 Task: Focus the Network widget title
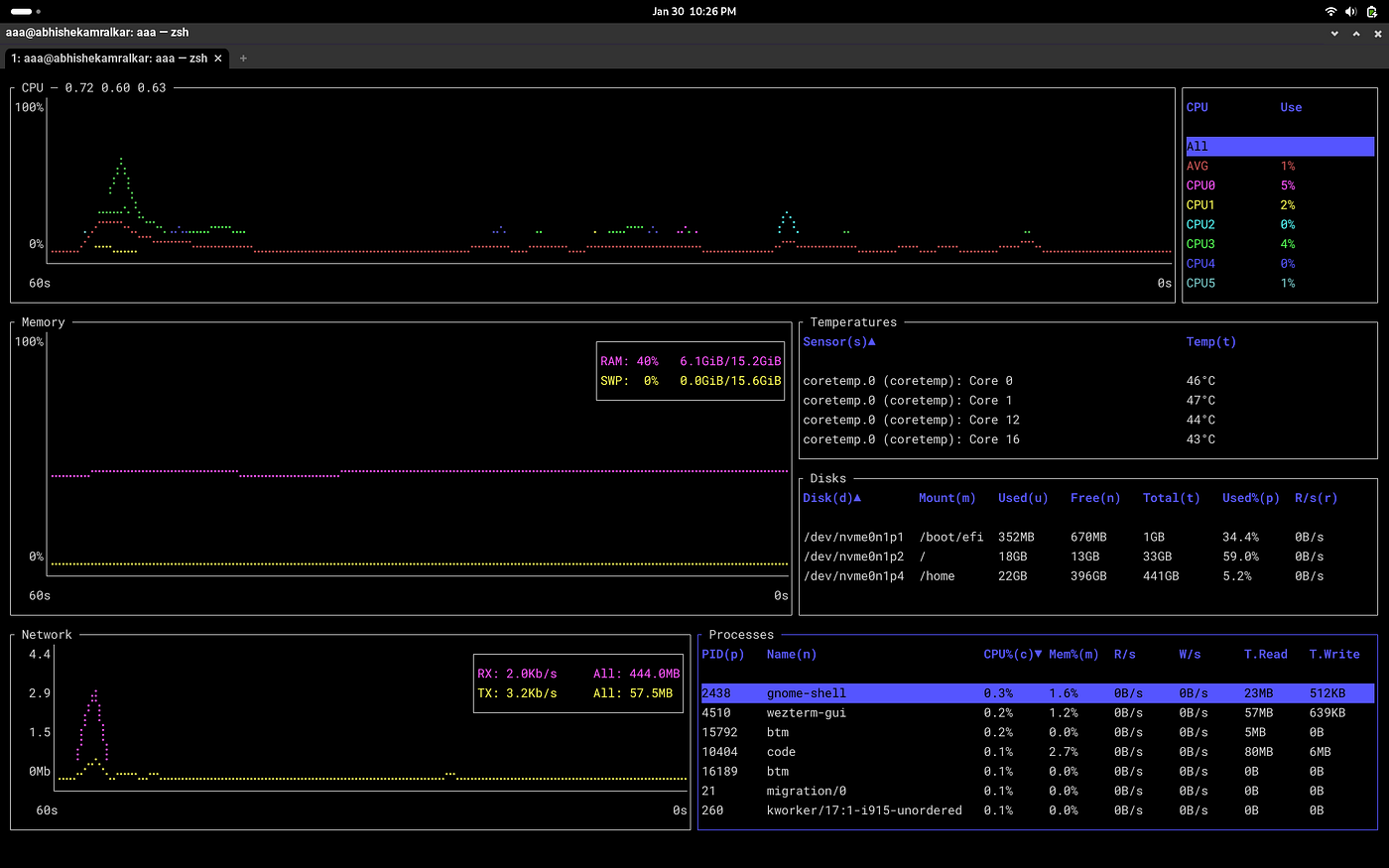pyautogui.click(x=47, y=635)
